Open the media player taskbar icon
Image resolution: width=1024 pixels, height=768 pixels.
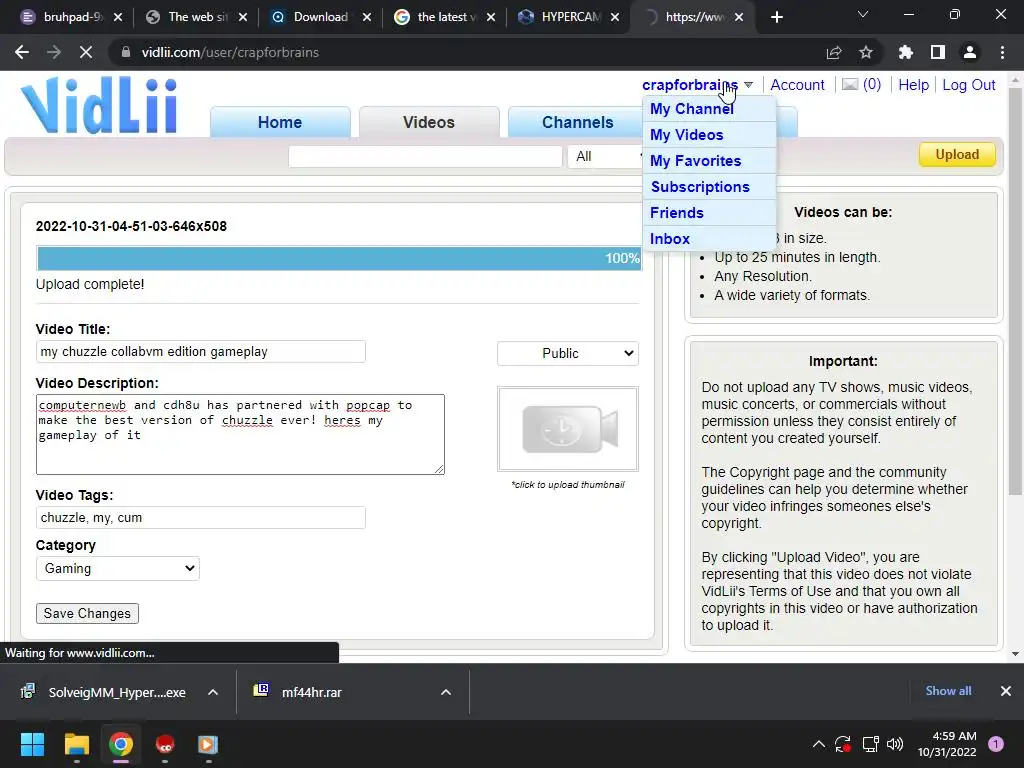(x=208, y=744)
